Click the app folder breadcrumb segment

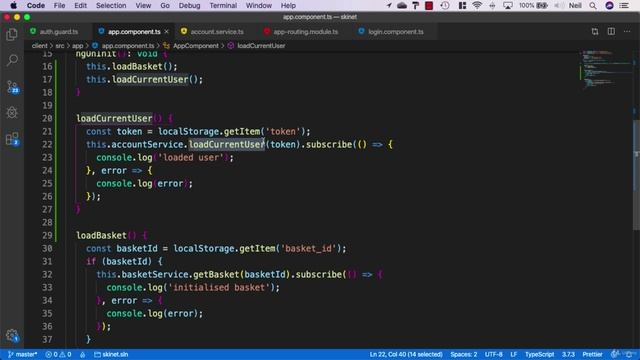pyautogui.click(x=78, y=46)
